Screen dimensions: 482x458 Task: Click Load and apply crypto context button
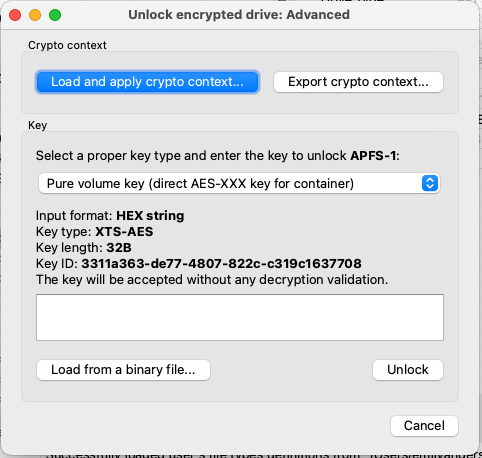(x=147, y=82)
